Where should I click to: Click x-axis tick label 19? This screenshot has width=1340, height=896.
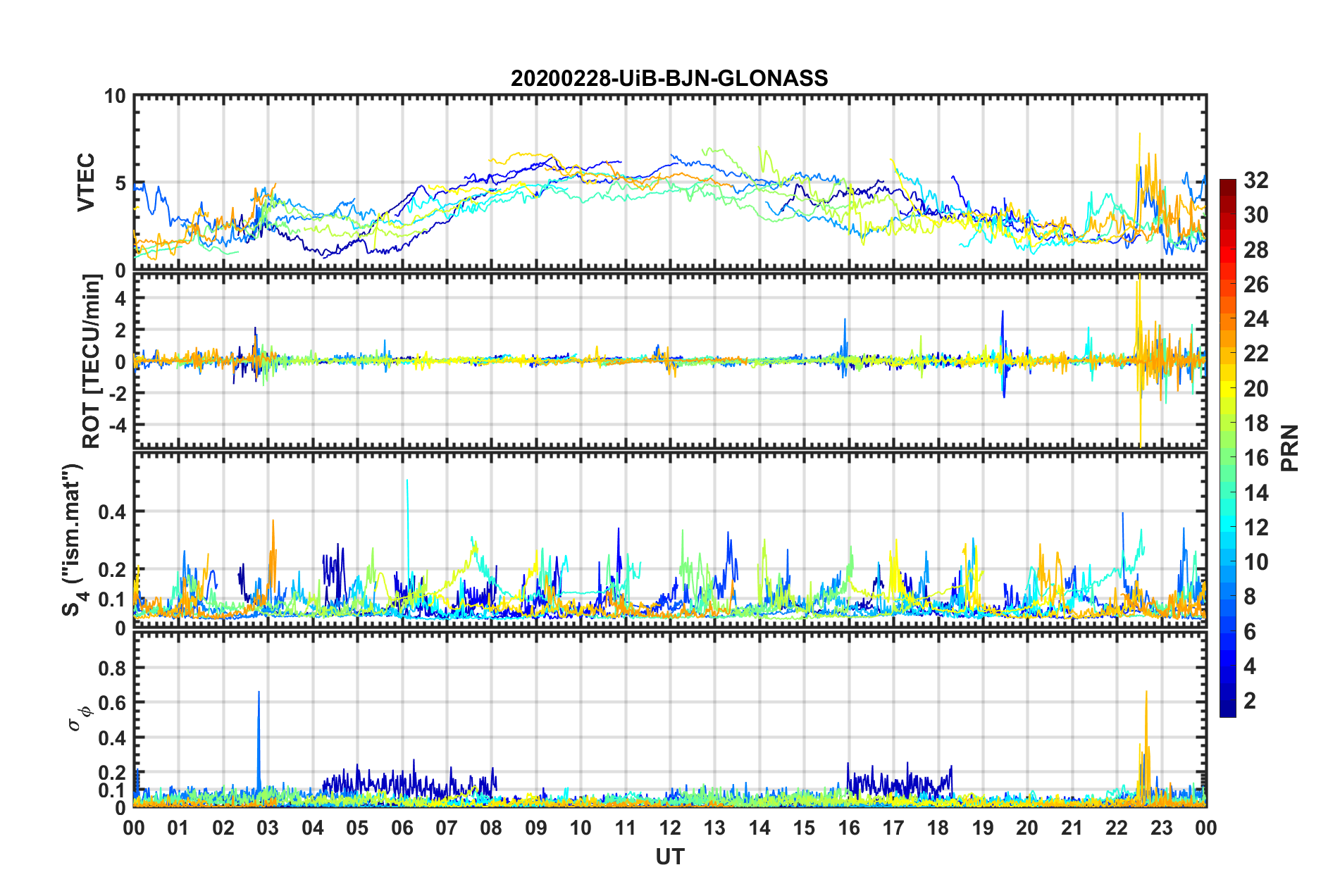click(x=983, y=828)
